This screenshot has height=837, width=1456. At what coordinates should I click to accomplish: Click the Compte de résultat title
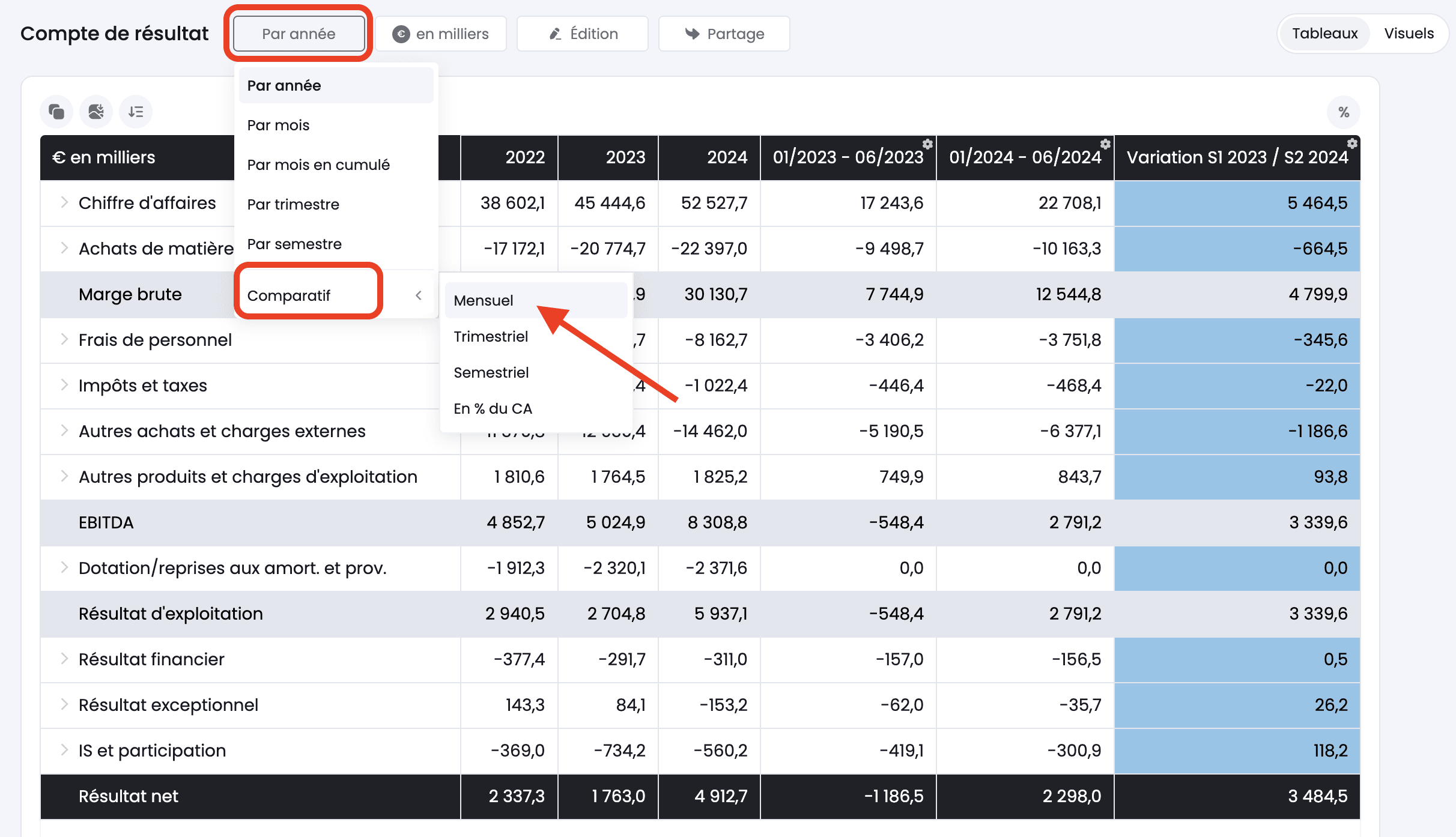click(115, 34)
